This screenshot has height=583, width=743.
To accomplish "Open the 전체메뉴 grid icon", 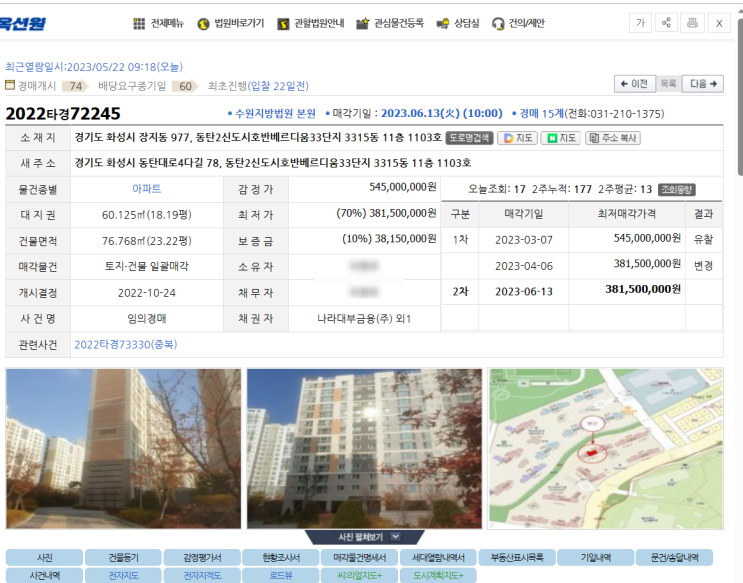I will pos(139,24).
